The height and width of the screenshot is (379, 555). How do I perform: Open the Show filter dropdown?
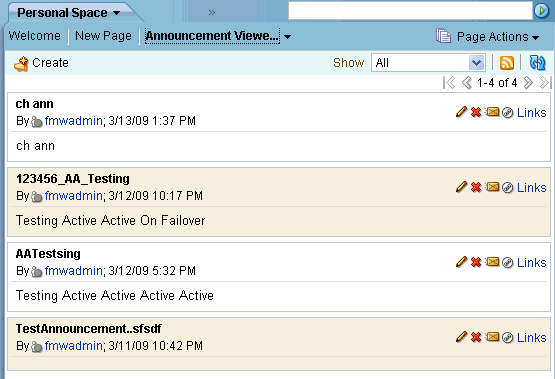[428, 63]
